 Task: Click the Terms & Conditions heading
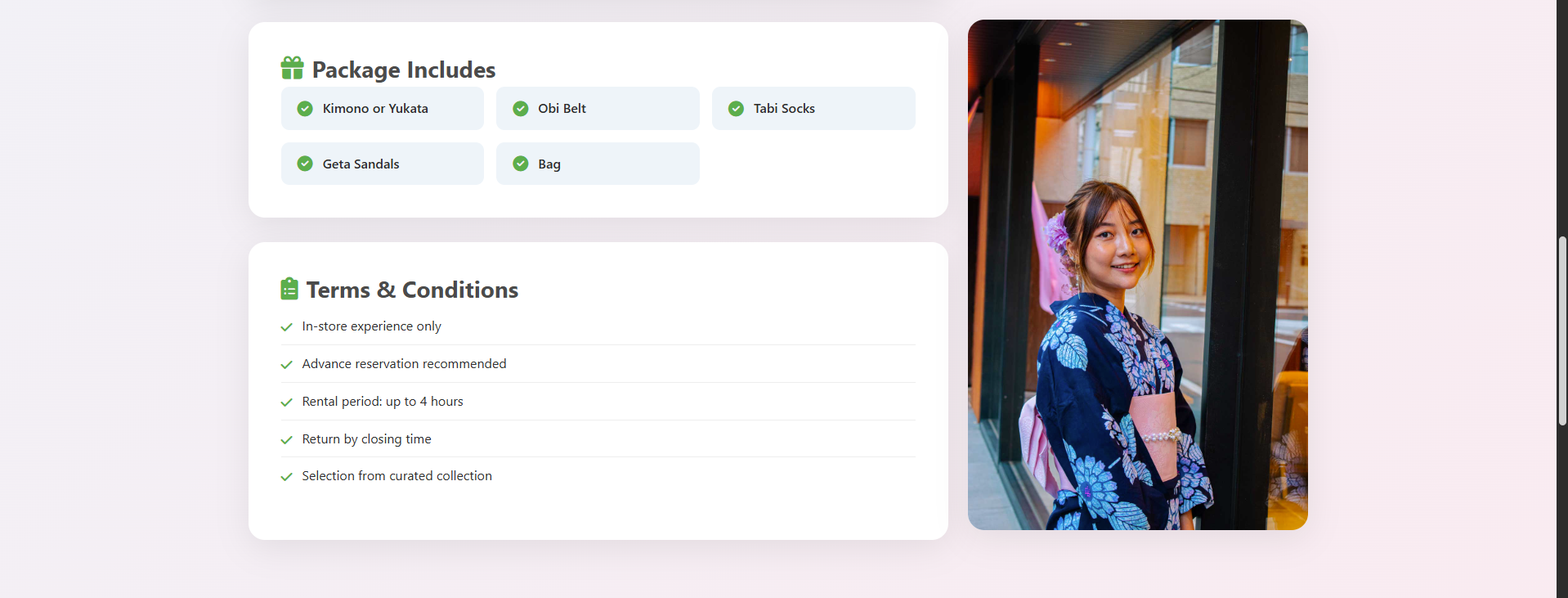tap(412, 290)
